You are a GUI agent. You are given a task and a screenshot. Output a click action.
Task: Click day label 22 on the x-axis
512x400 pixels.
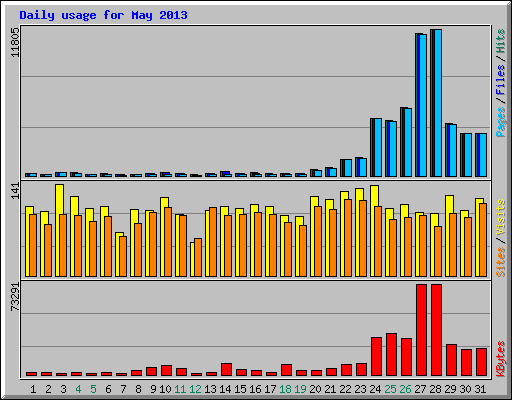click(345, 389)
